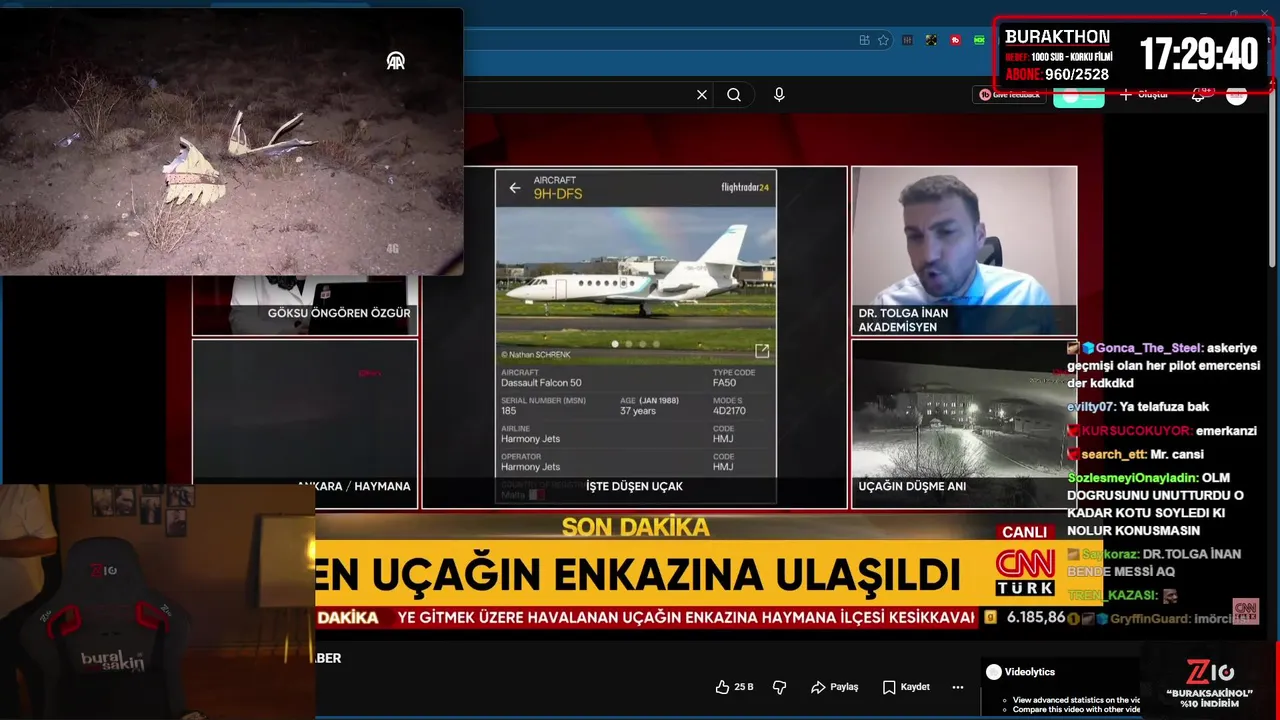
Task: Click the wreckage footage overlay
Action: point(231,142)
